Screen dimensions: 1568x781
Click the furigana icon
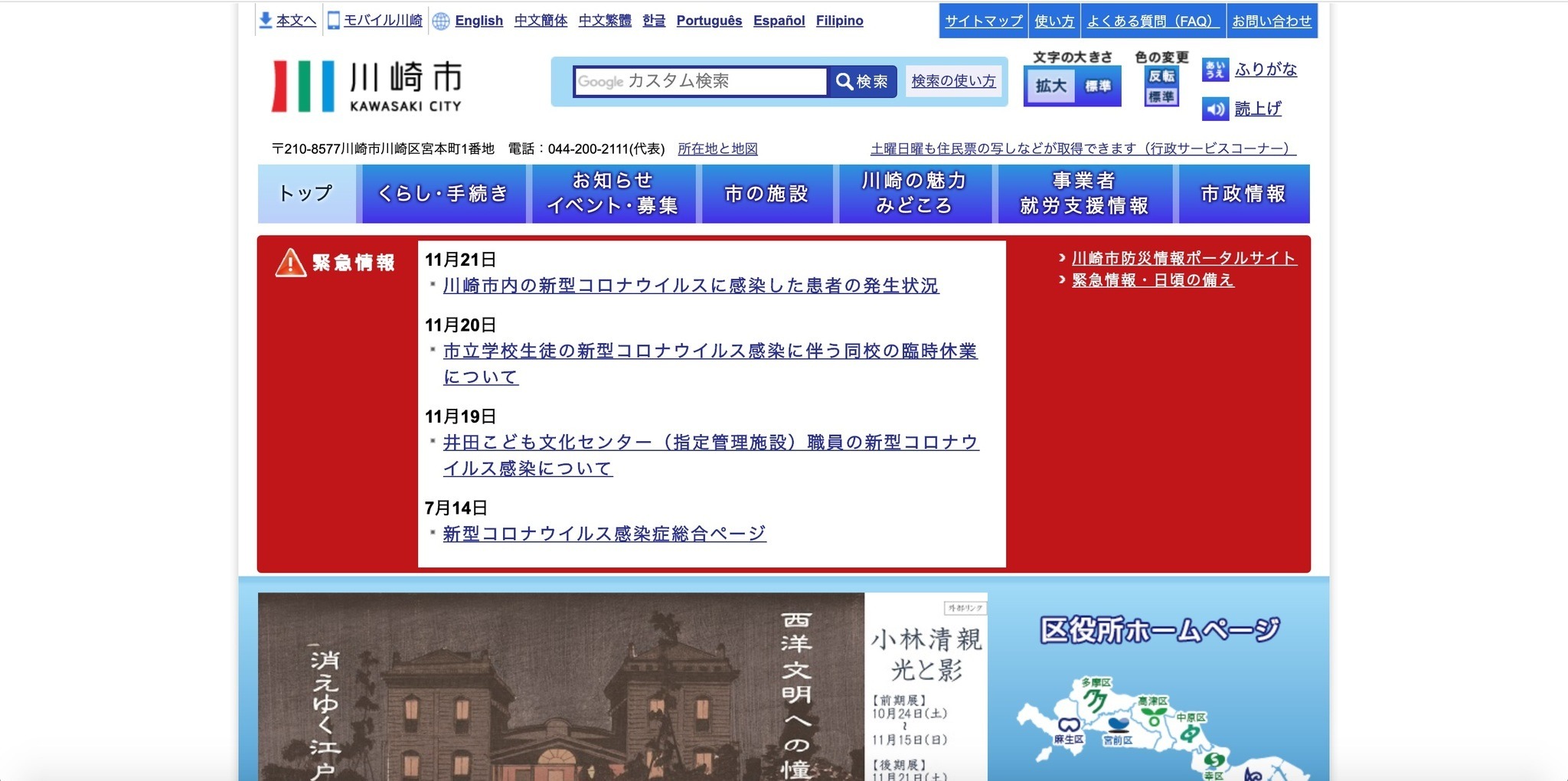[1215, 70]
